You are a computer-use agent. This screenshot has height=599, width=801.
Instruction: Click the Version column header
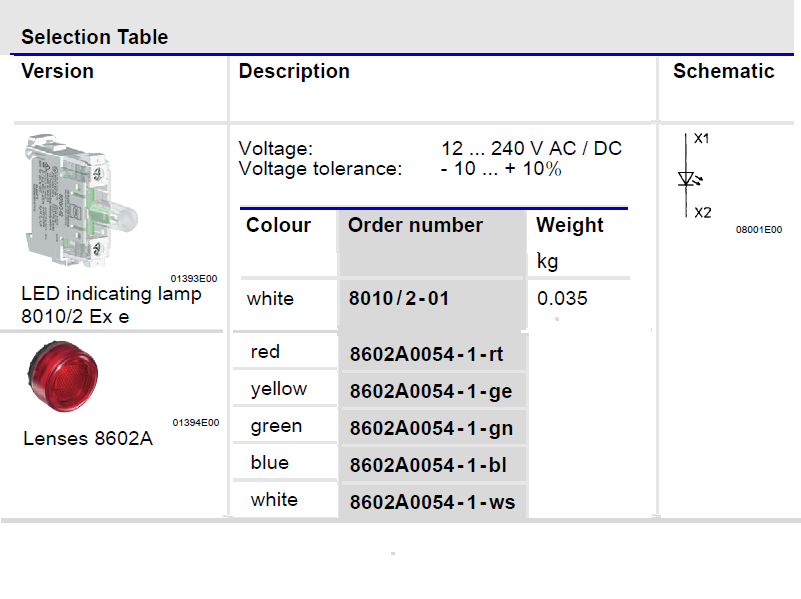pos(57,71)
